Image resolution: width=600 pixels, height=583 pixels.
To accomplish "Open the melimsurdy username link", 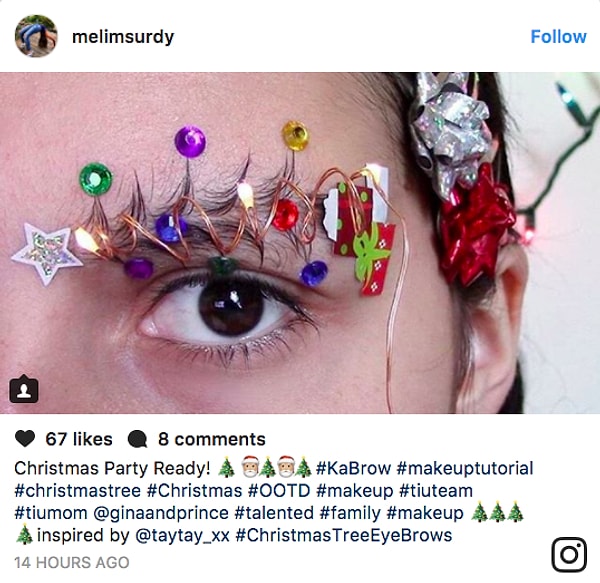I will pos(123,37).
